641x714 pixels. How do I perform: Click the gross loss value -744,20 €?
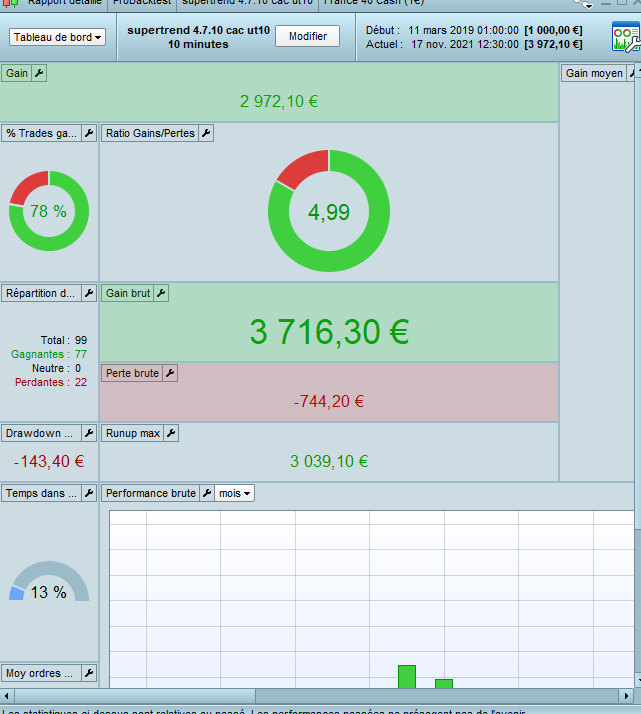pyautogui.click(x=329, y=401)
